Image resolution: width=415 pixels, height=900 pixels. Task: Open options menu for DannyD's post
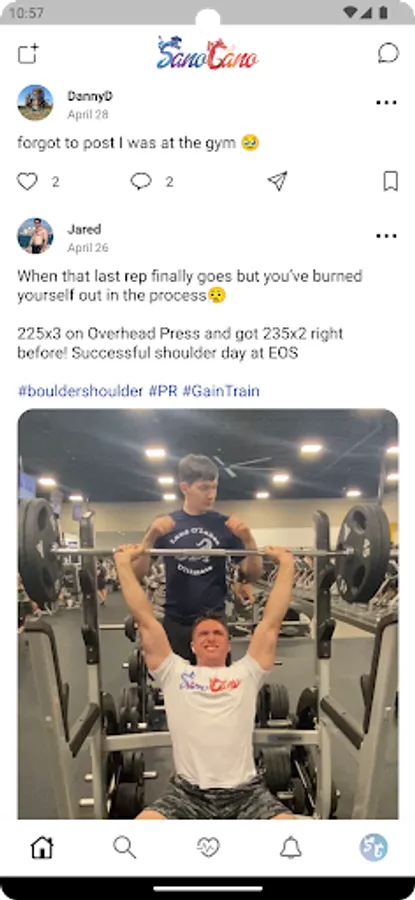[386, 103]
